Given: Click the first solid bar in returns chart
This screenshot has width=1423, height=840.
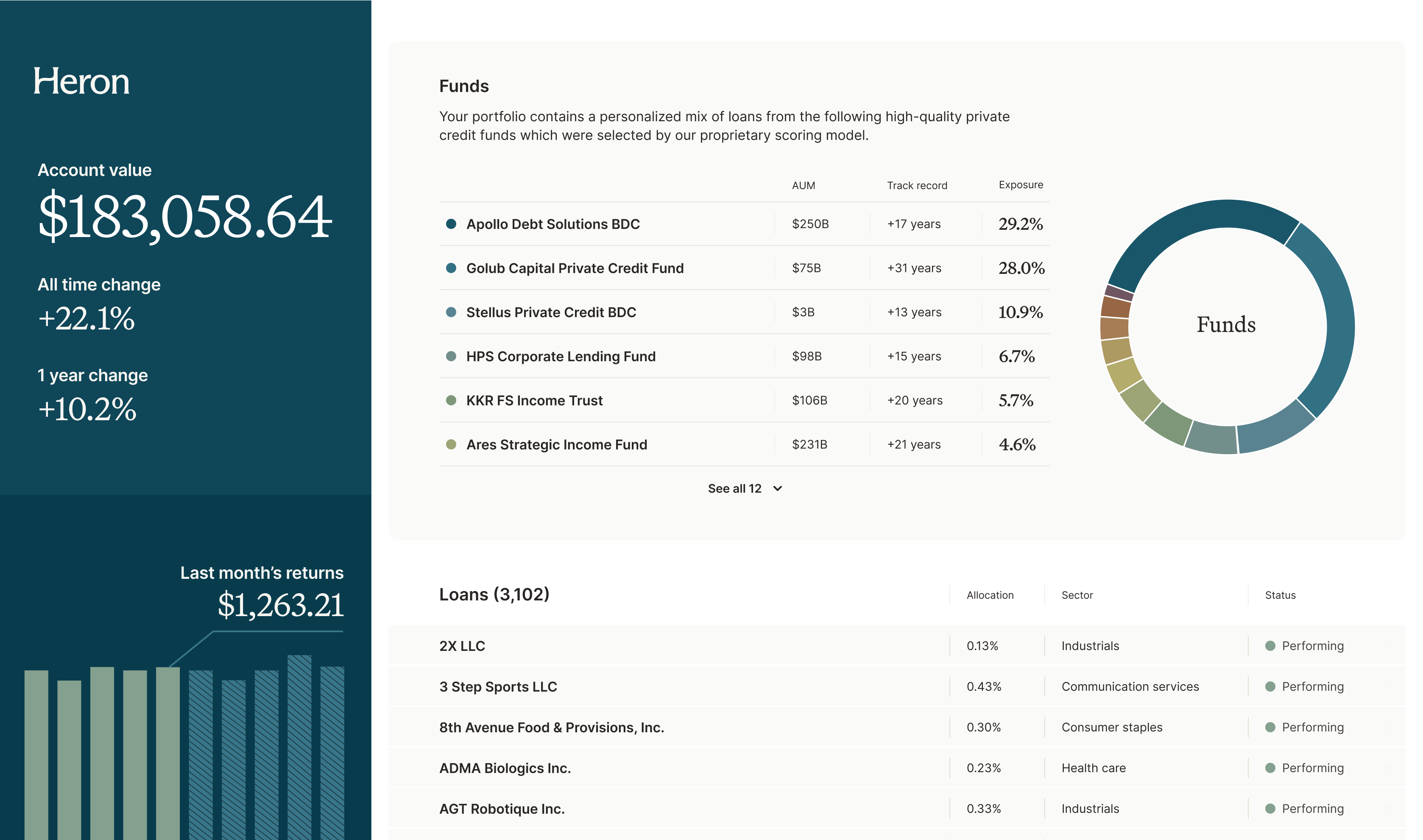Looking at the screenshot, I should (x=36, y=755).
